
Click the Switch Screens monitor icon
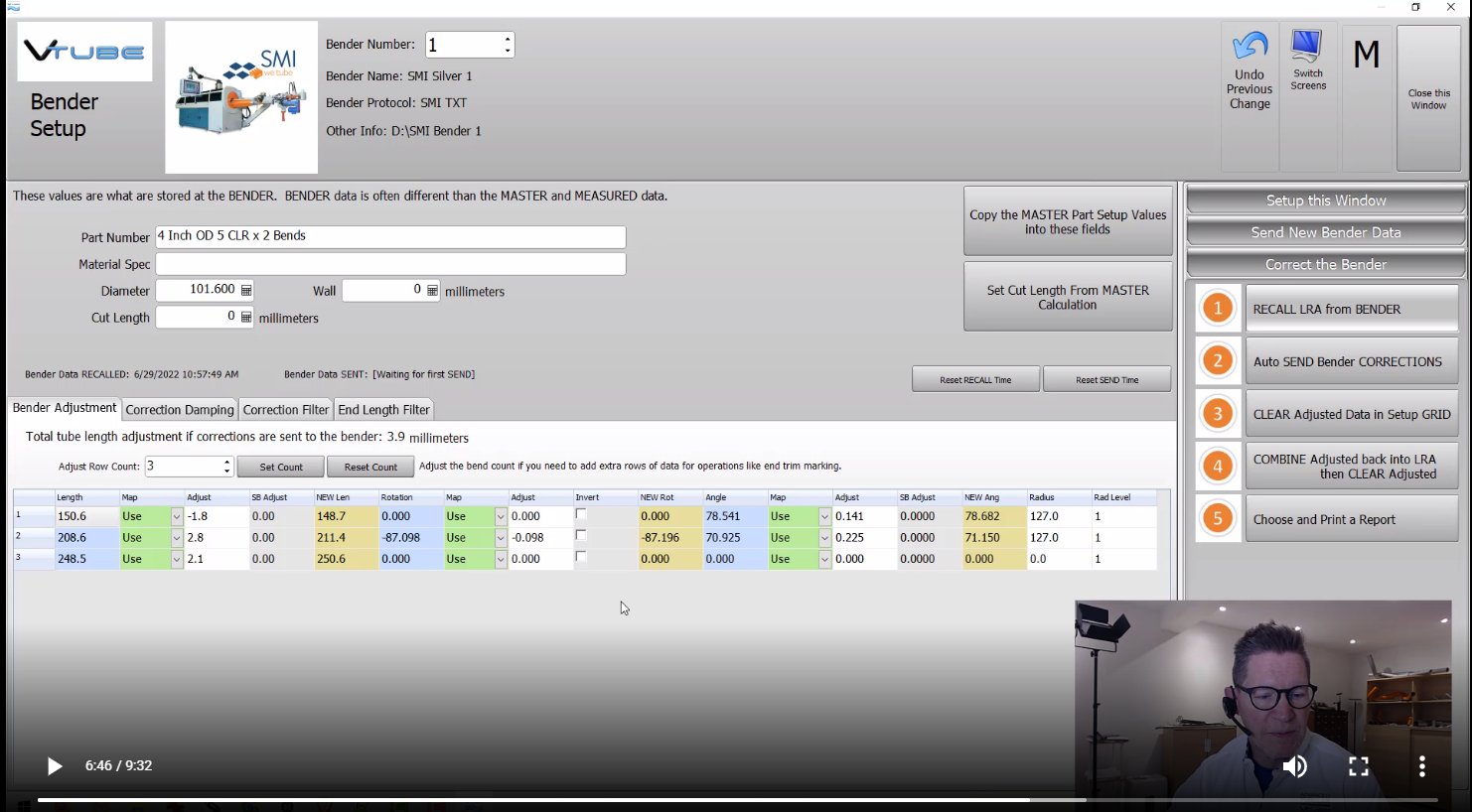click(1307, 46)
